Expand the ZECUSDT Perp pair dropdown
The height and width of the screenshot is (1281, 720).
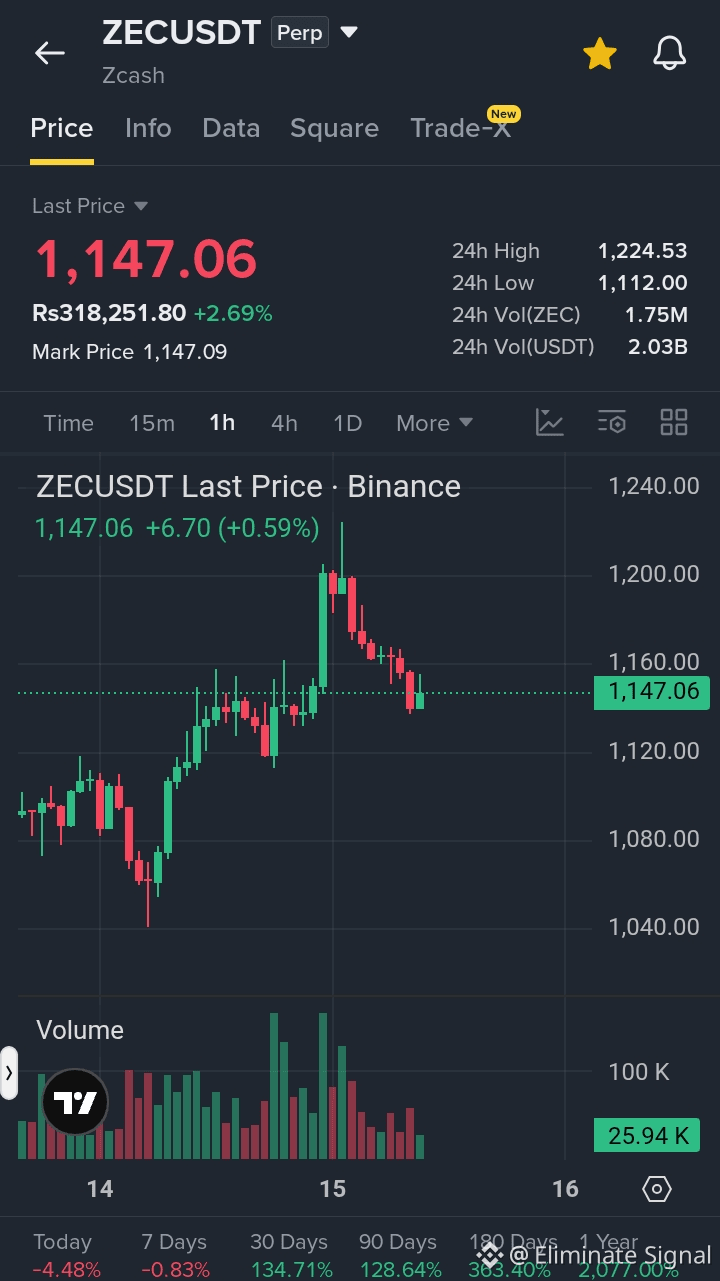pos(349,32)
